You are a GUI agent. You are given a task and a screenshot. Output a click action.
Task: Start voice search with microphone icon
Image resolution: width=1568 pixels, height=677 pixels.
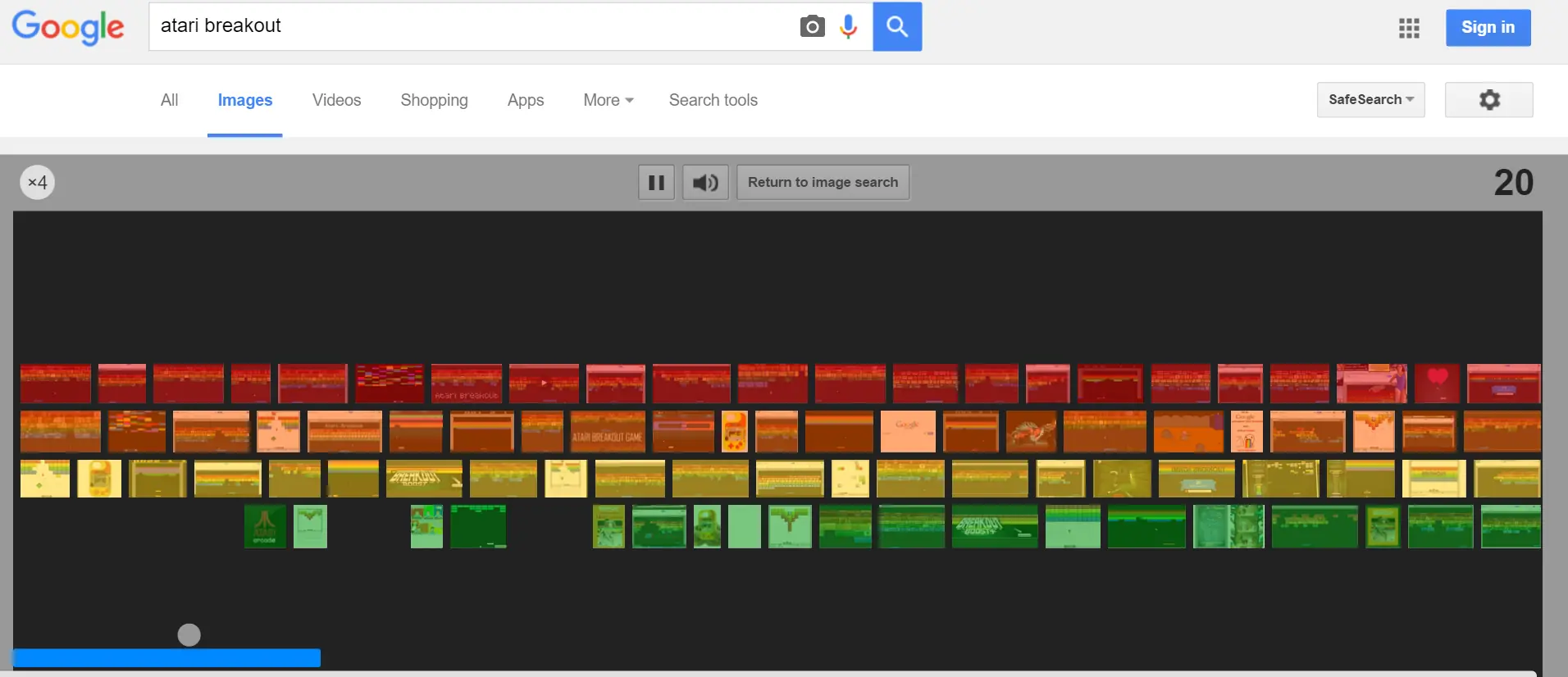(x=849, y=26)
